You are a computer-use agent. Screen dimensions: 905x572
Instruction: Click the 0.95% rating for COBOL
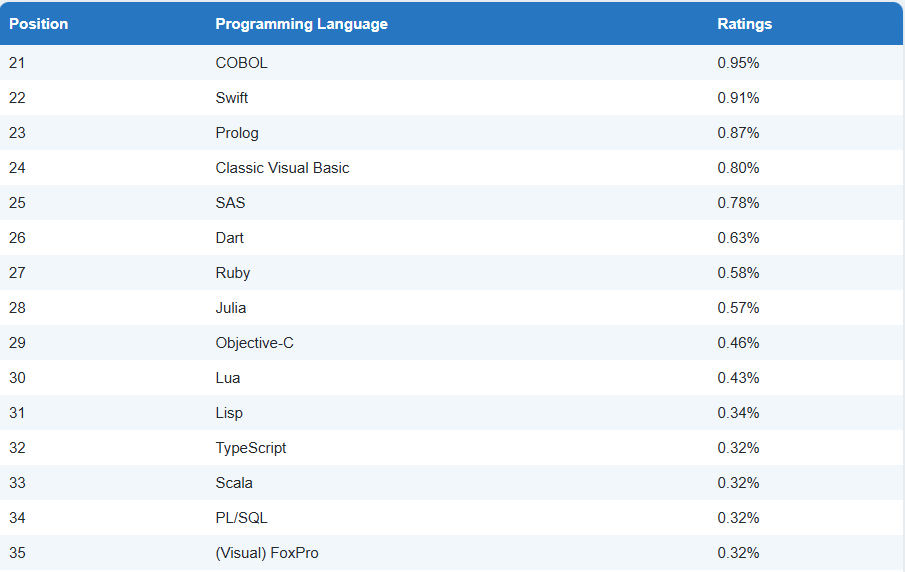coord(738,63)
